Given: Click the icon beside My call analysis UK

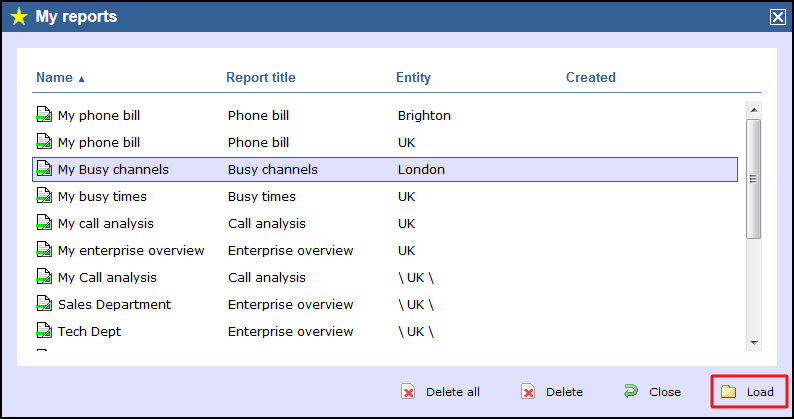Looking at the screenshot, I should 44,224.
